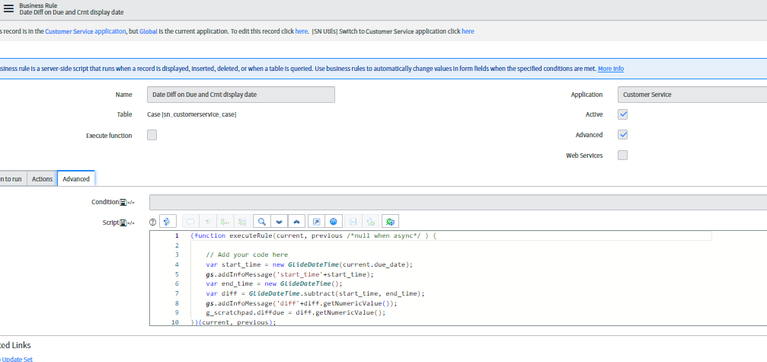Click the addInfoMessage 'diff' line
Viewport: 767px width, 362px height.
click(x=302, y=303)
